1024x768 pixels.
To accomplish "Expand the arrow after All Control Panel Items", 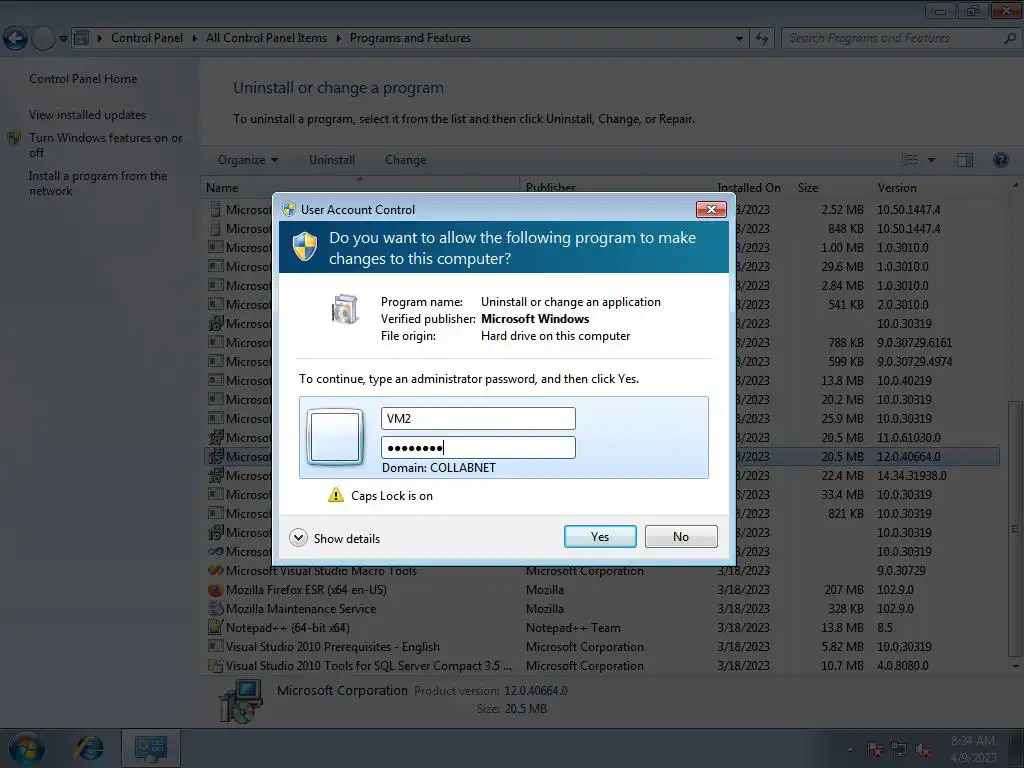I will pyautogui.click(x=338, y=39).
